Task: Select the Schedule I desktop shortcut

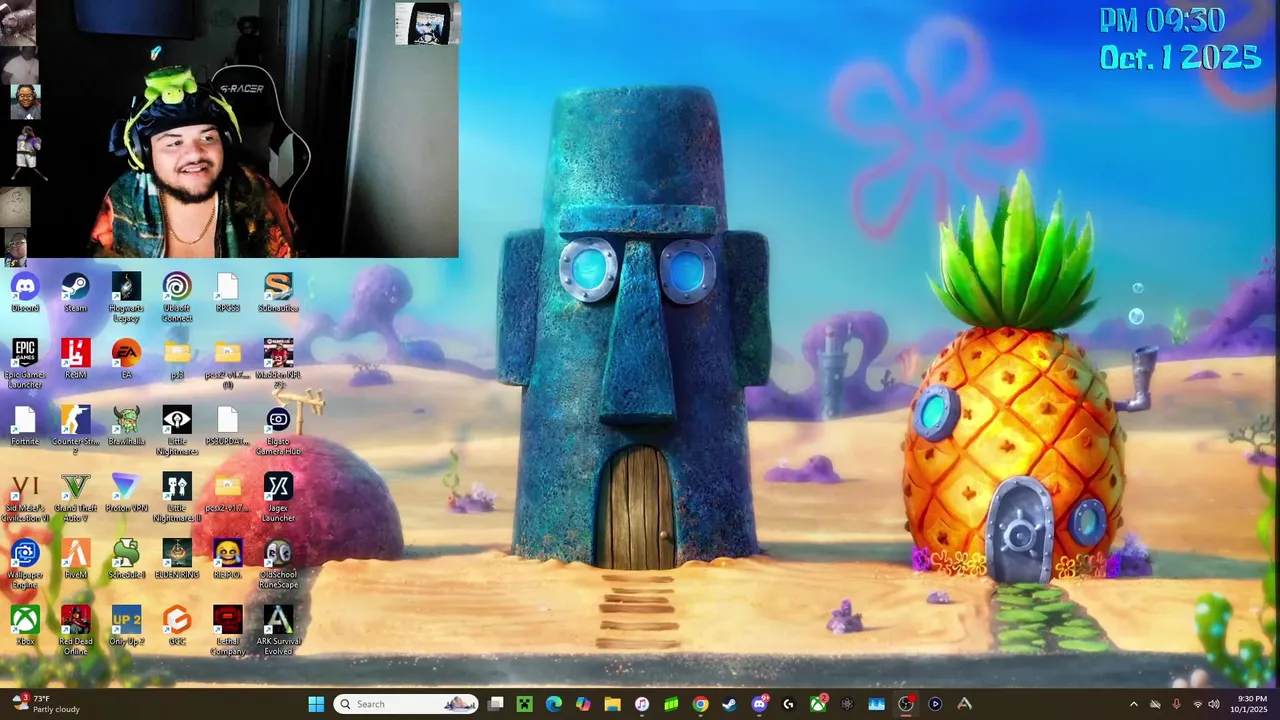Action: 126,559
